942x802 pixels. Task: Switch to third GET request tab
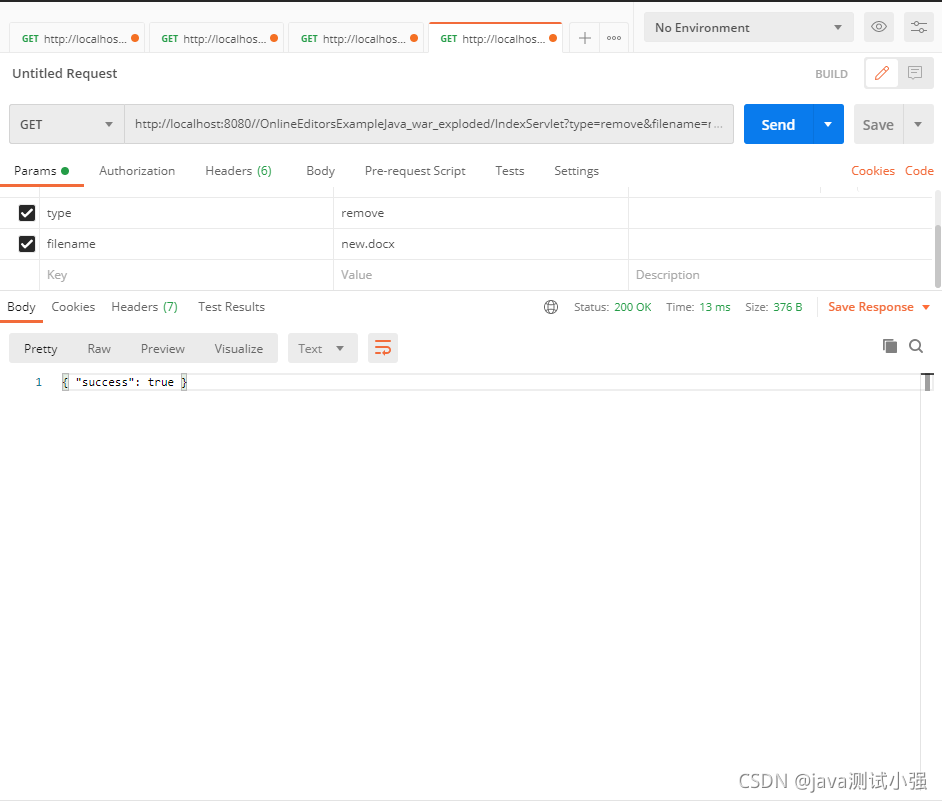click(356, 38)
